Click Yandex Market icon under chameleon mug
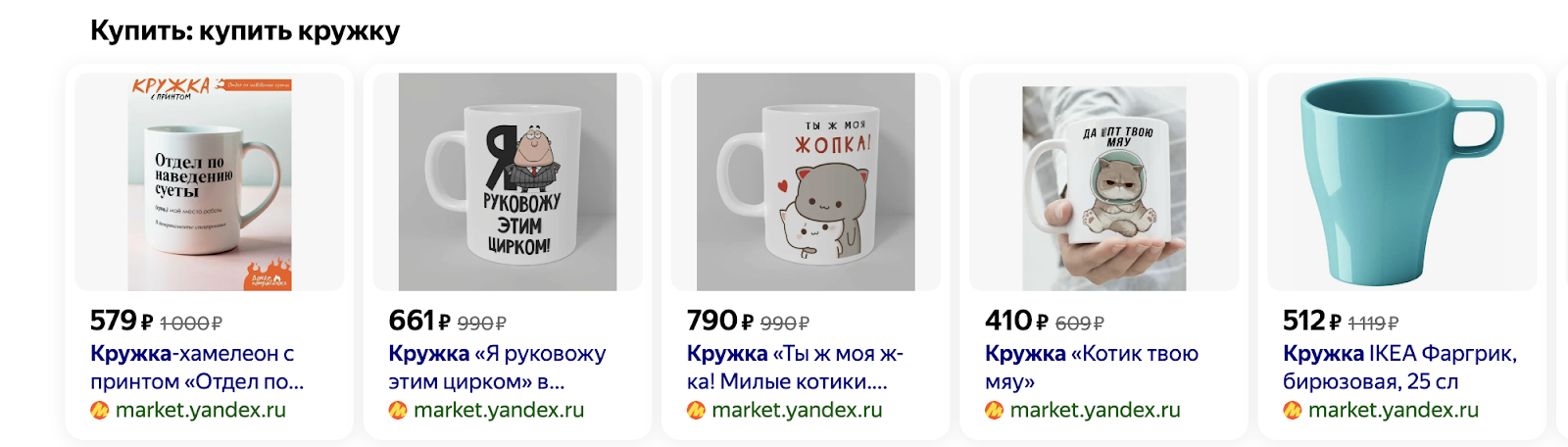Viewport: 1568px width, 447px height. [x=99, y=410]
